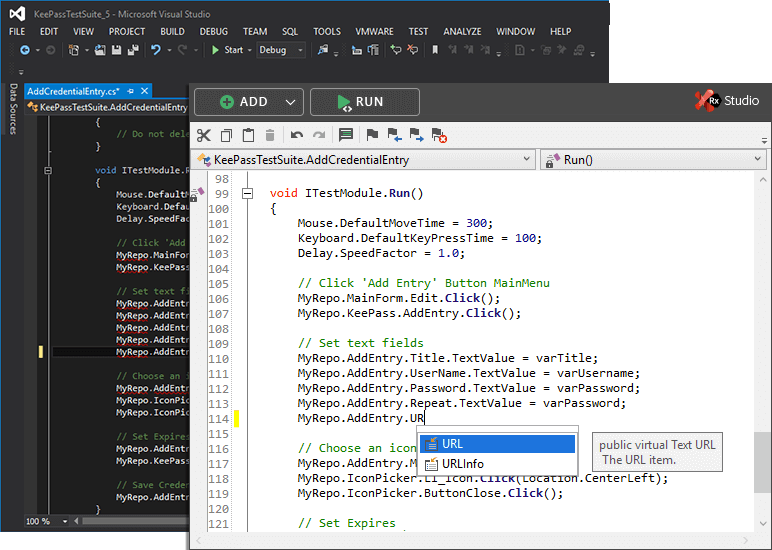Click the Ranorex editor vertical scrollbar thumb
Image resolution: width=772 pixels, height=550 pixels.
pyautogui.click(x=762, y=462)
